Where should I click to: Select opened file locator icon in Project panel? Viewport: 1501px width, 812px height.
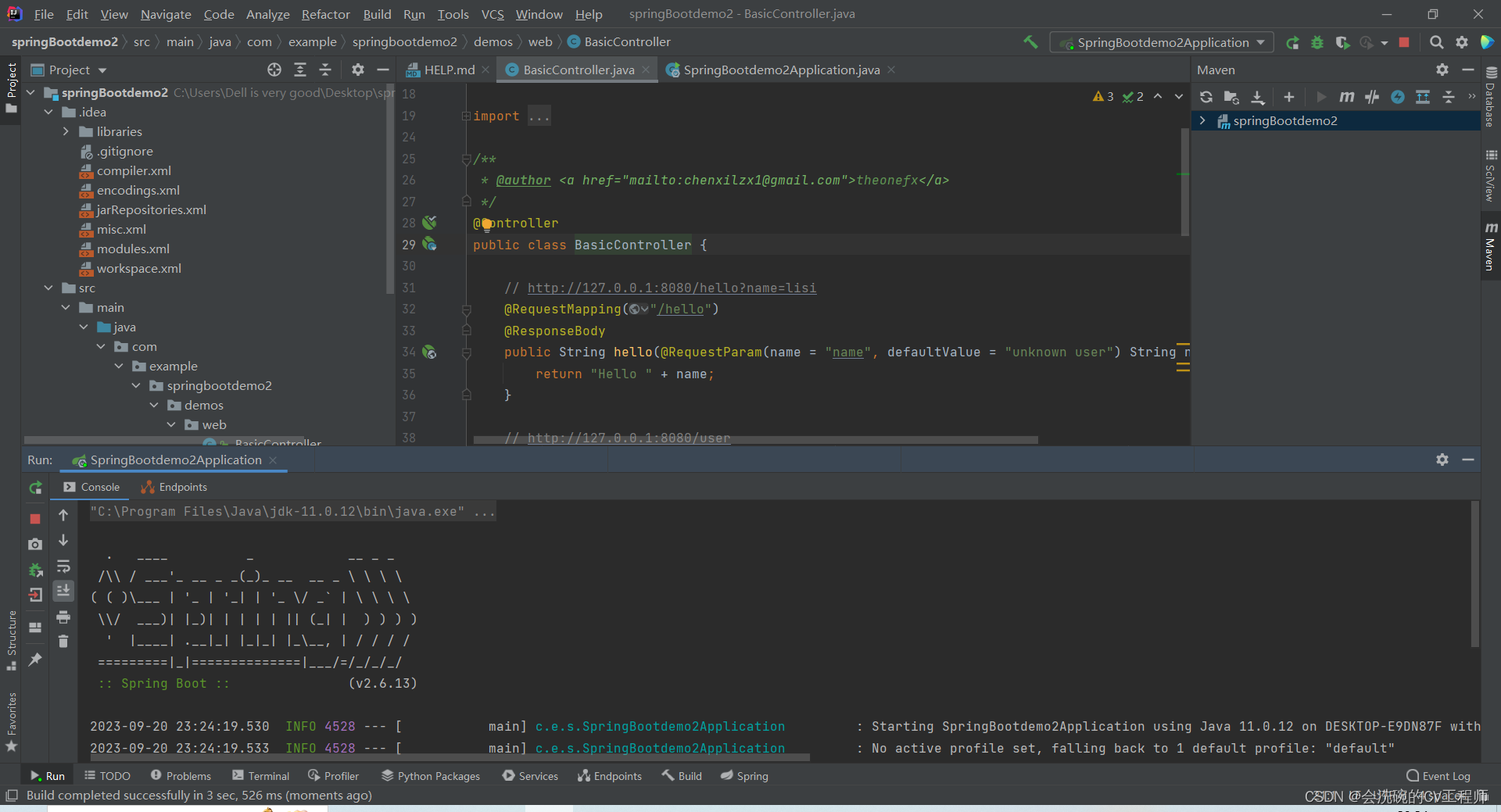(x=274, y=70)
